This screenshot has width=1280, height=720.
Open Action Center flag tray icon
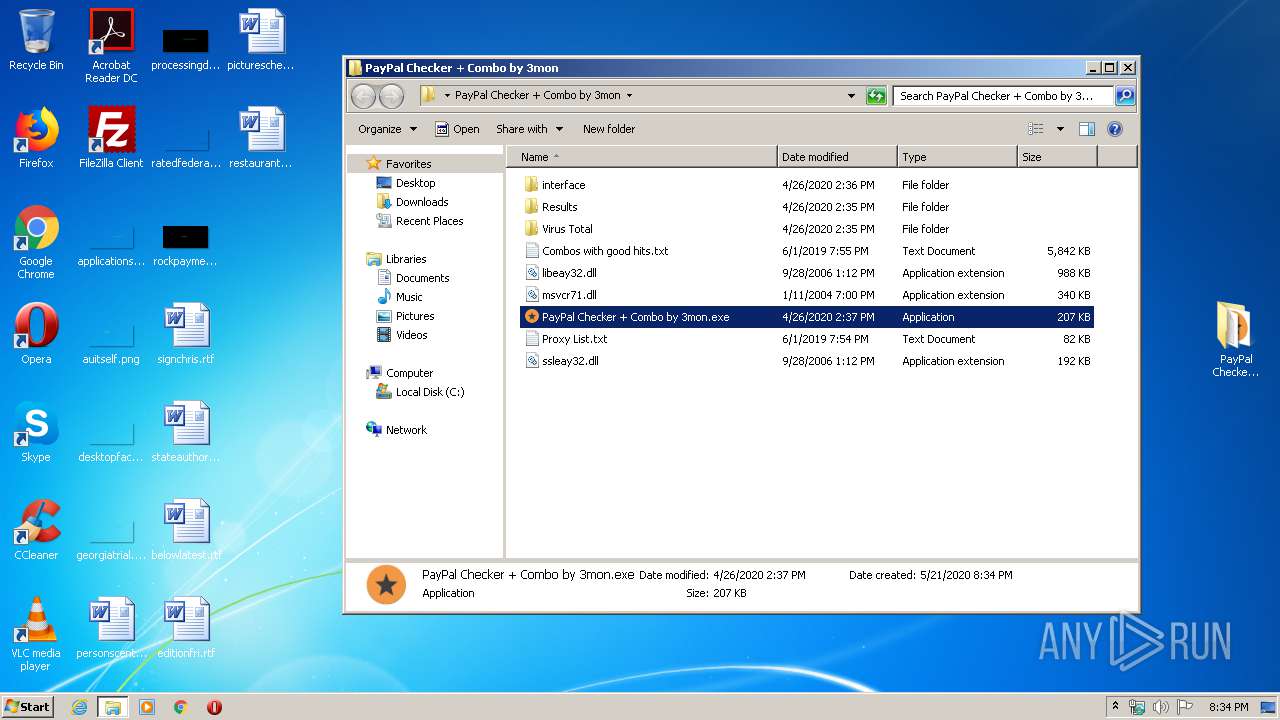coord(1185,707)
